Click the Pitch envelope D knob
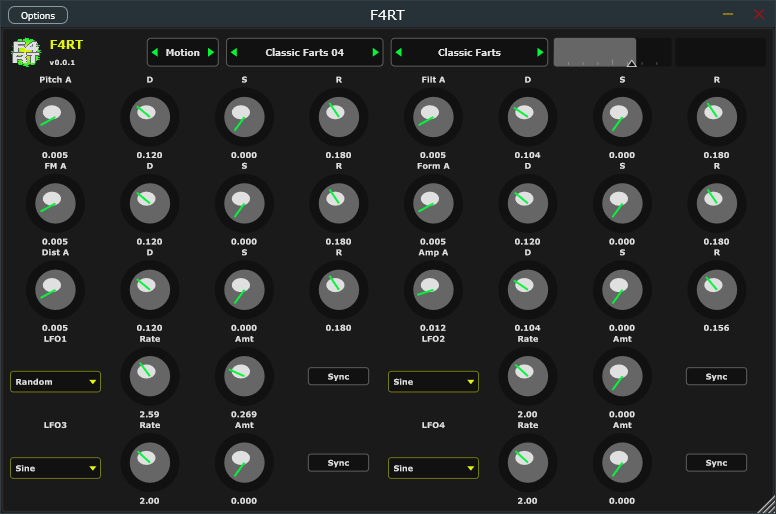776x514 pixels. [149, 117]
